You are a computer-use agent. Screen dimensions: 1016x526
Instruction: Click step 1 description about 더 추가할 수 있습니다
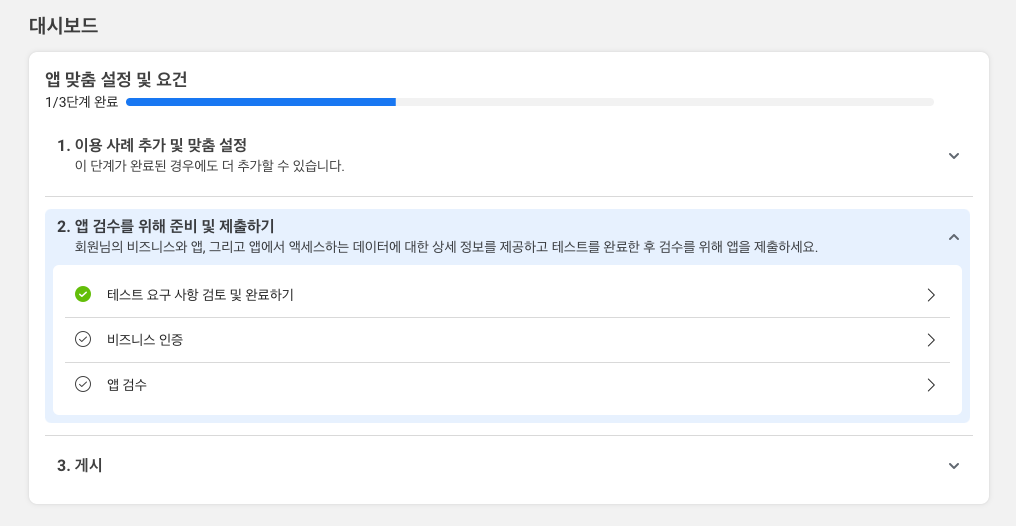[x=209, y=166]
